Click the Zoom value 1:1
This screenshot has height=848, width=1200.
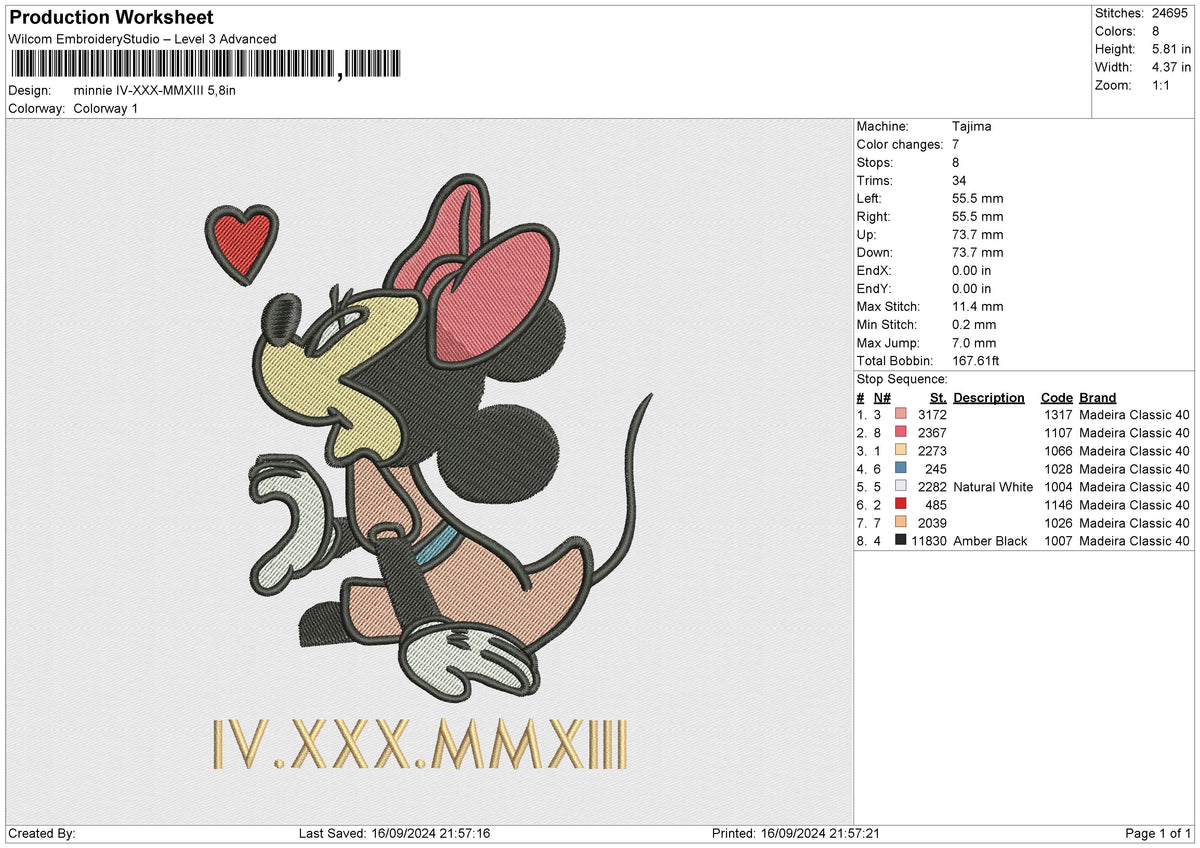coord(1162,85)
